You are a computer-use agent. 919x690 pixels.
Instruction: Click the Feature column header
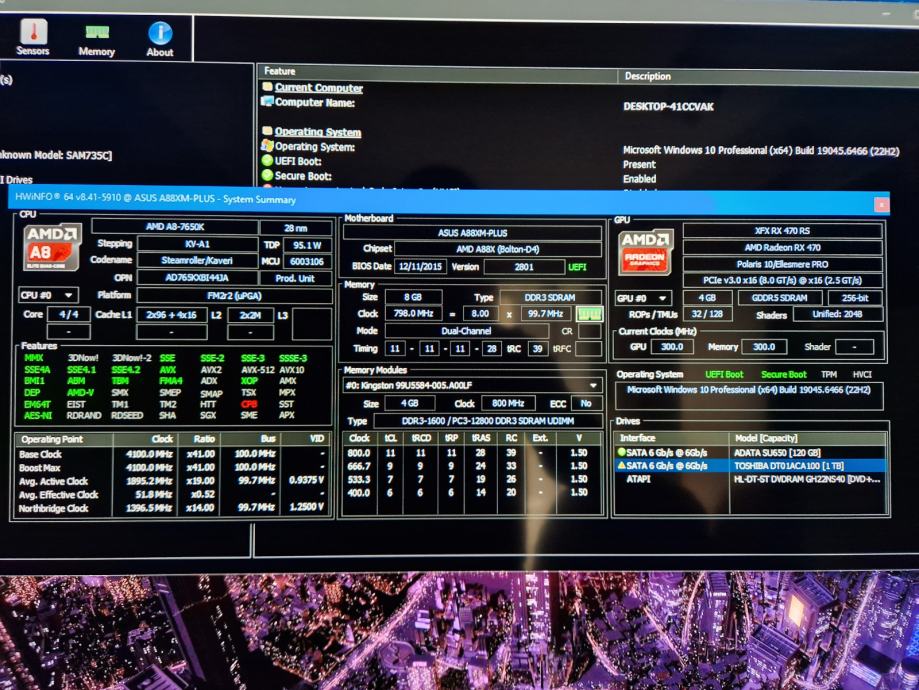tap(437, 72)
